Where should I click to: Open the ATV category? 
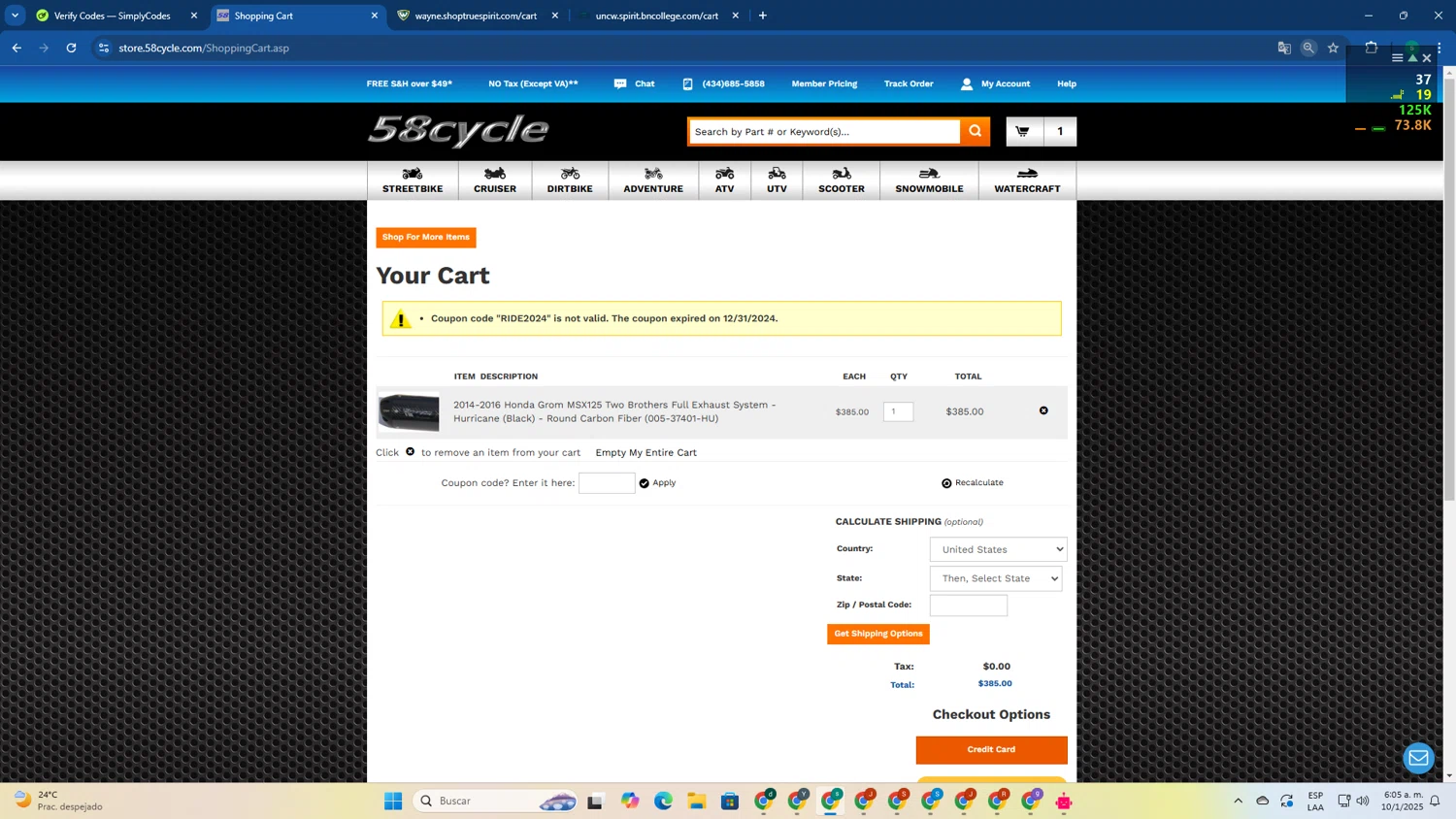tap(725, 180)
